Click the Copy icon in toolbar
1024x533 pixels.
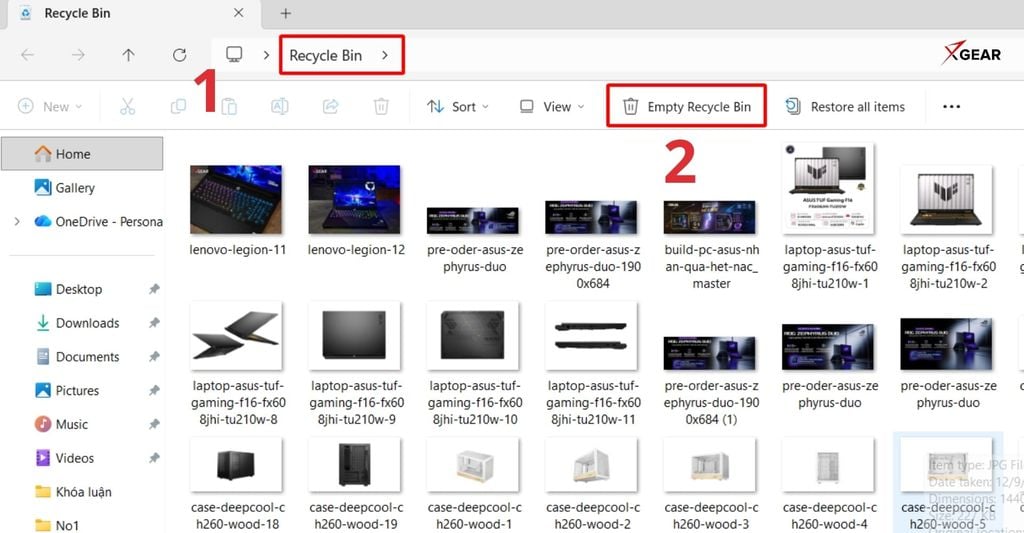(178, 106)
